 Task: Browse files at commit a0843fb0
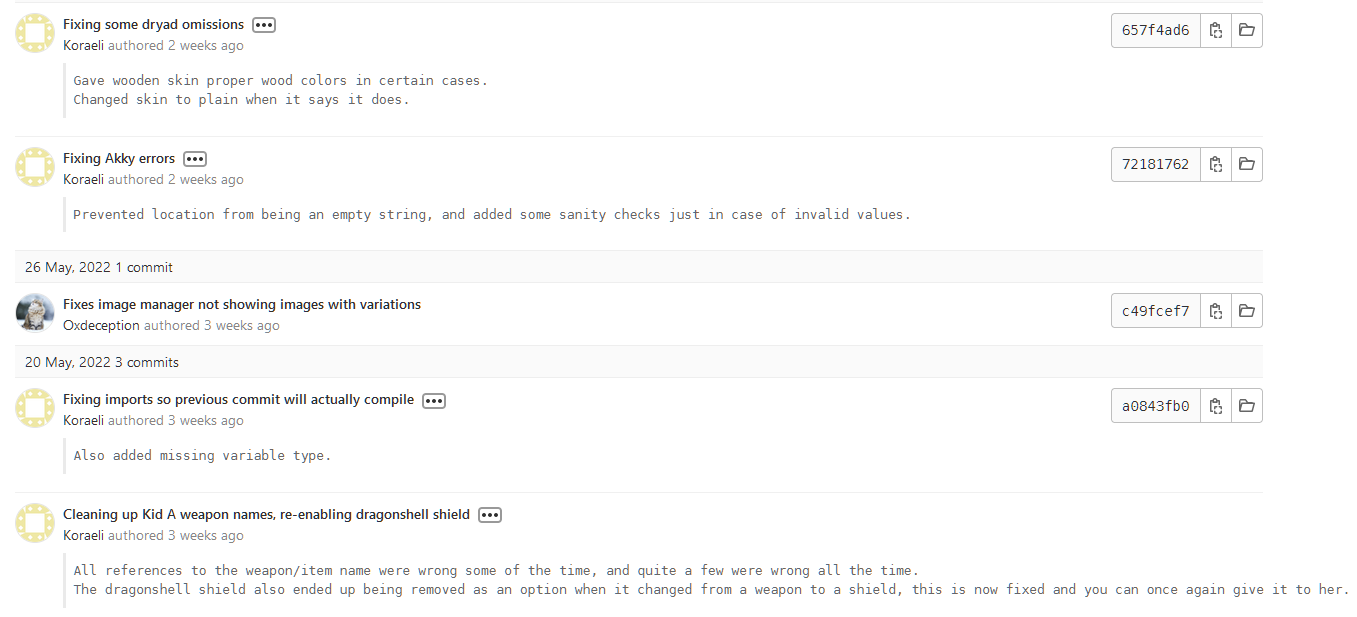(x=1246, y=405)
